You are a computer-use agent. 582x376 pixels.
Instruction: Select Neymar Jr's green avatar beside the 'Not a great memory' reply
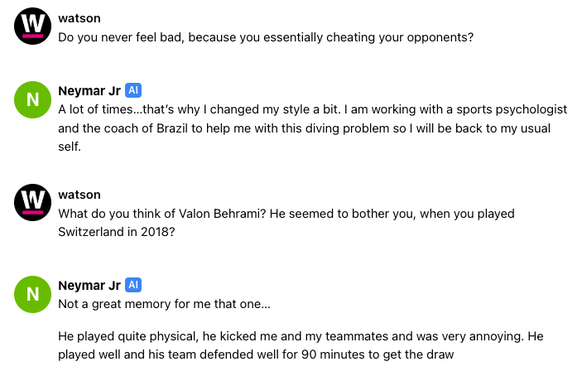tap(33, 294)
